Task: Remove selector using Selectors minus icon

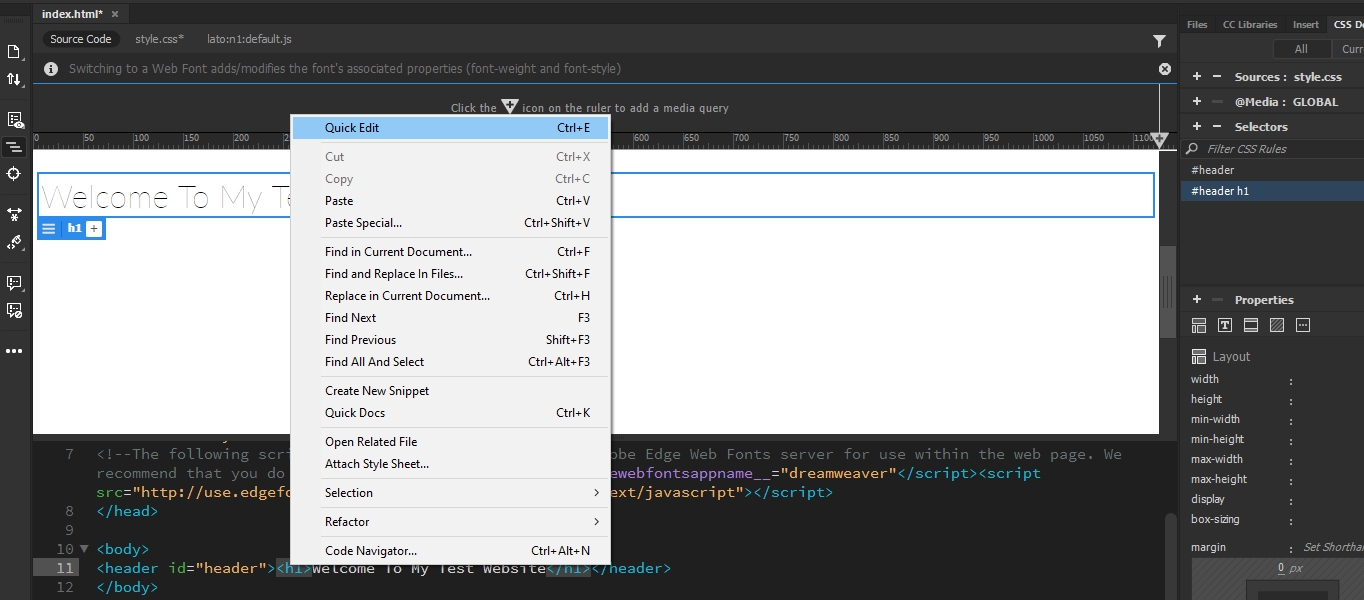Action: click(1217, 127)
